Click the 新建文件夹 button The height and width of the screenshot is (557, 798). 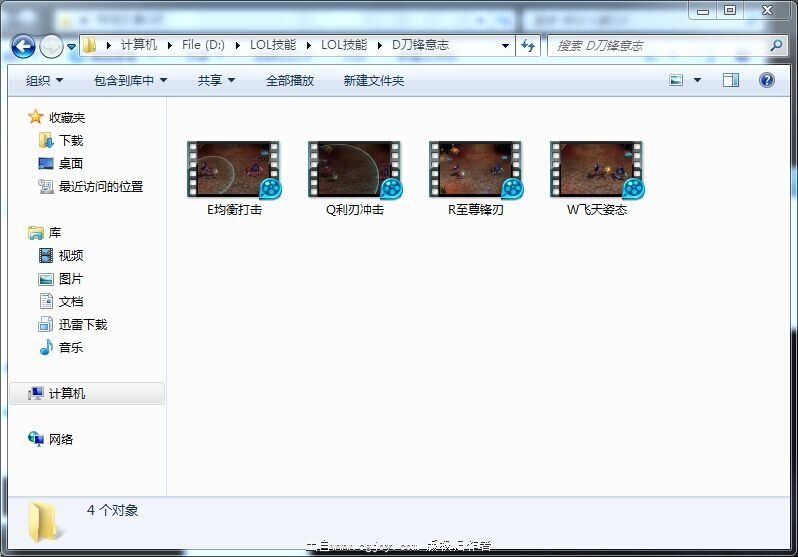373,81
